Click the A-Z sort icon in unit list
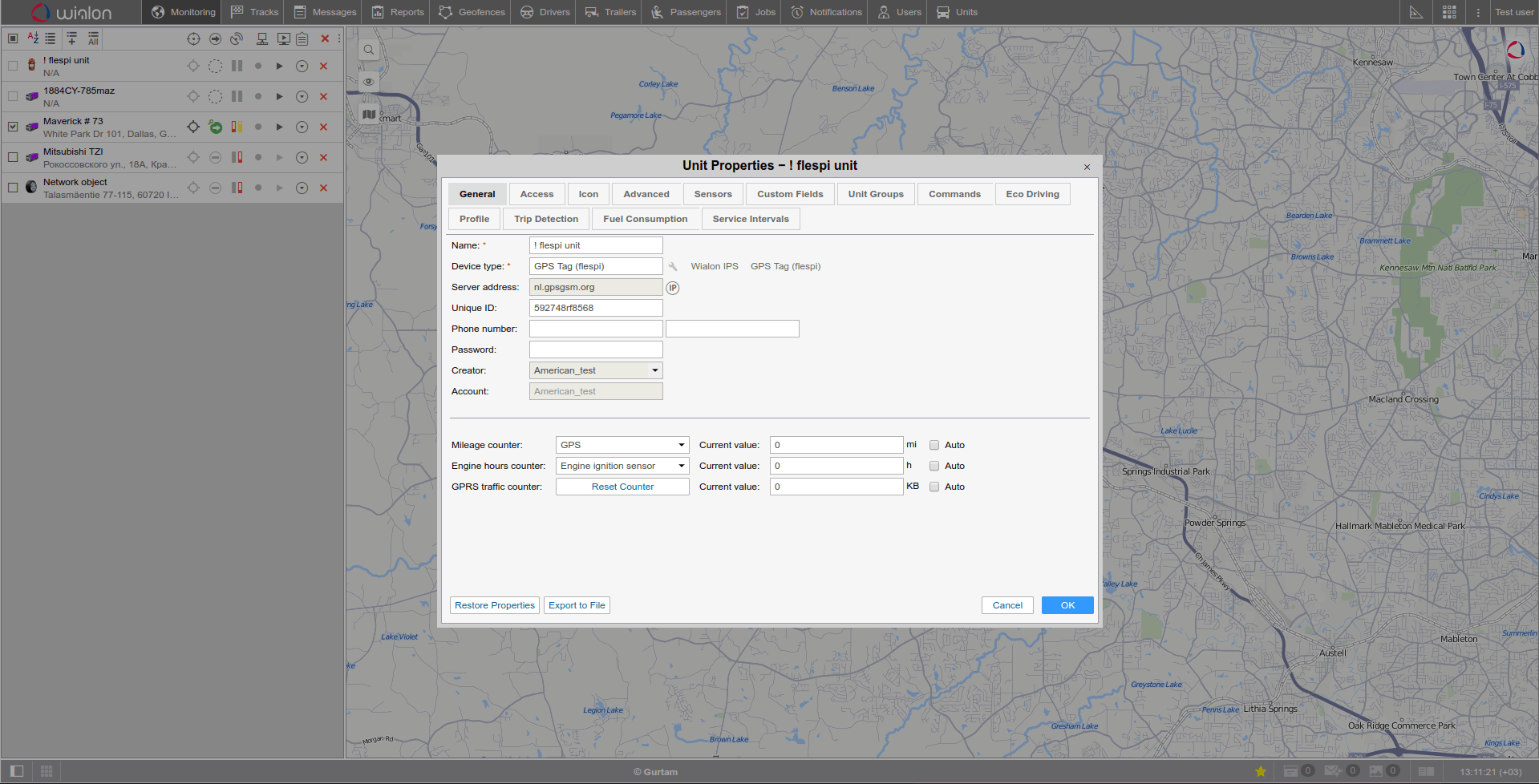The image size is (1539, 784). coord(33,38)
